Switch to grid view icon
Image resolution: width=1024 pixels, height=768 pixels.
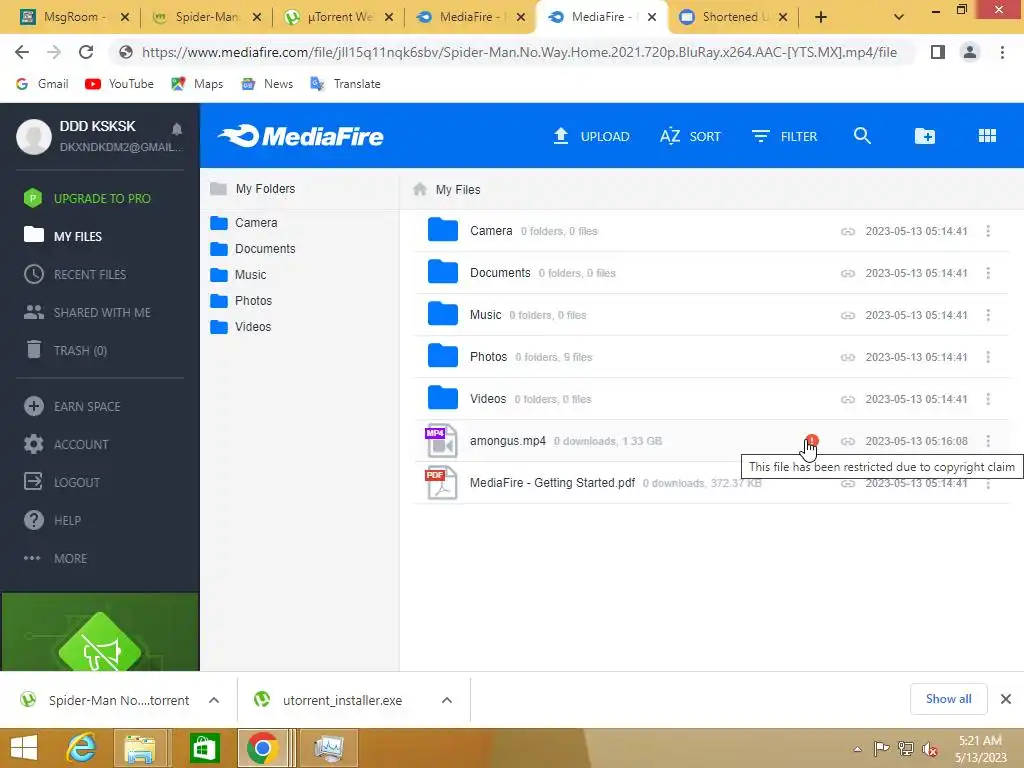987,136
